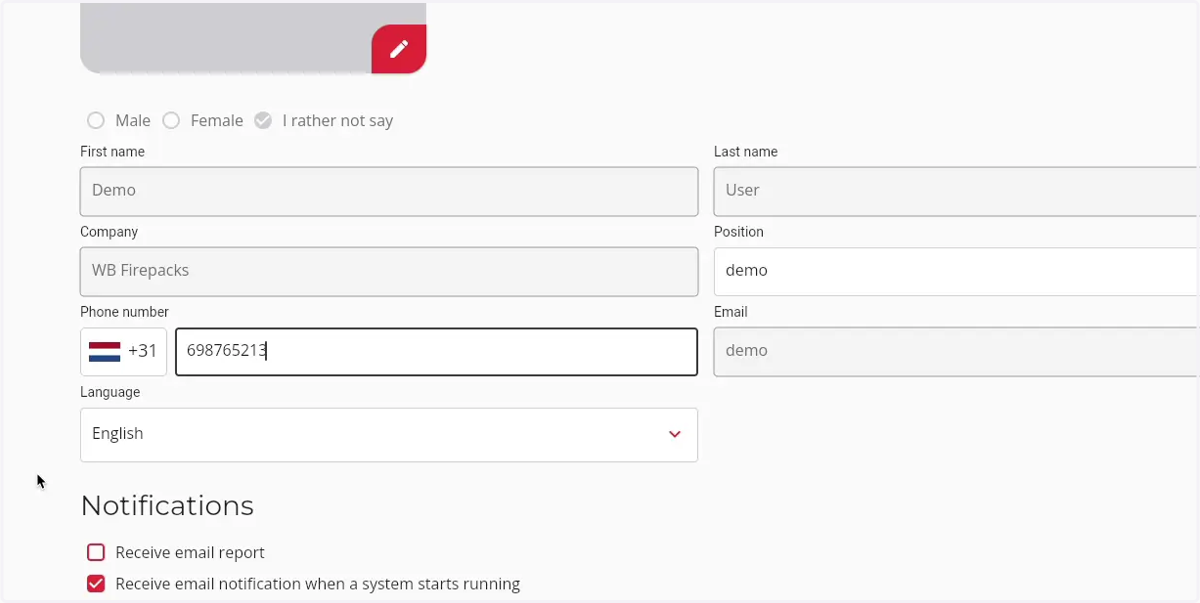Click the Notifications heading
The width and height of the screenshot is (1200, 603).
[167, 506]
